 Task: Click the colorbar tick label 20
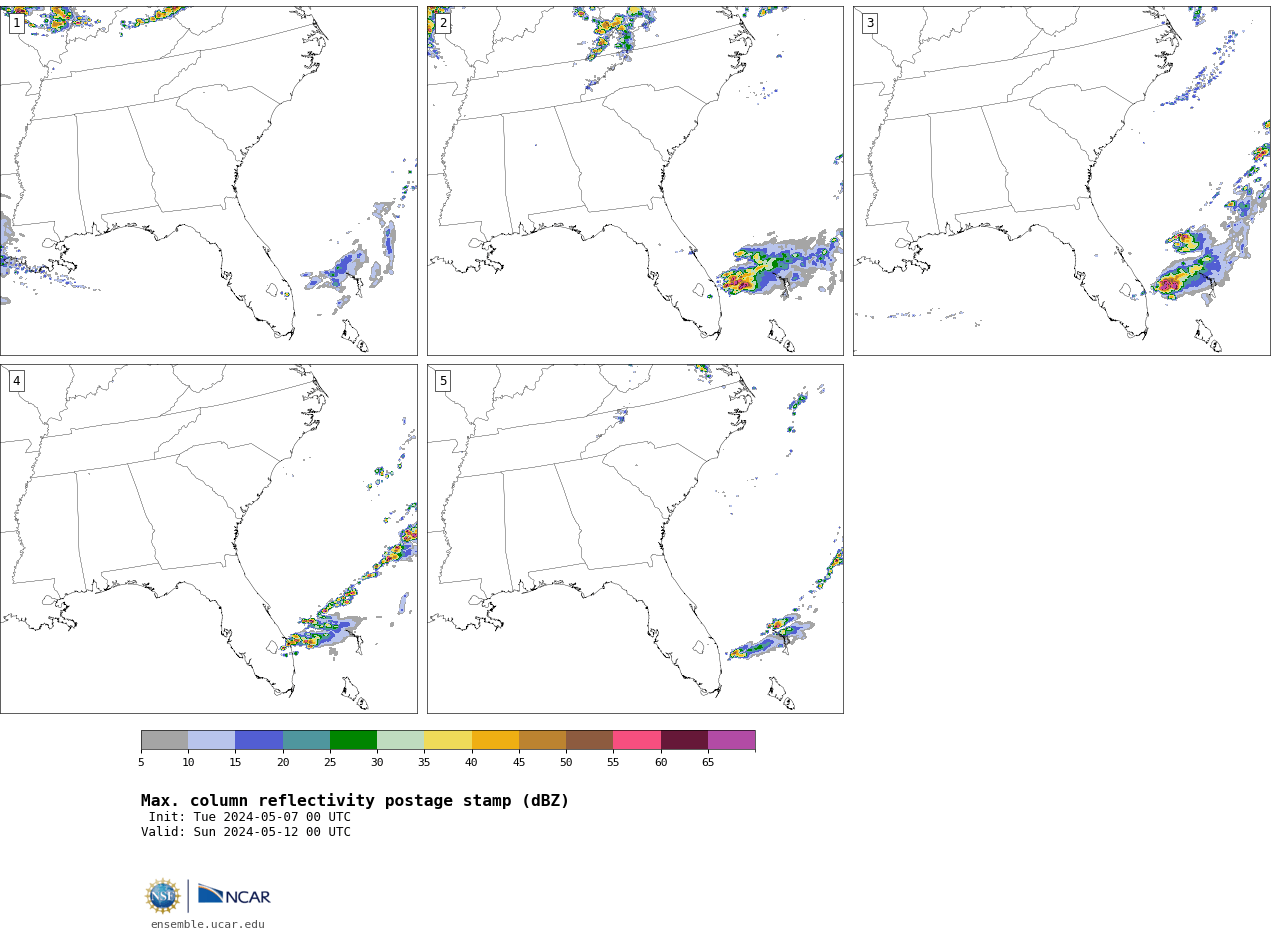tap(283, 763)
